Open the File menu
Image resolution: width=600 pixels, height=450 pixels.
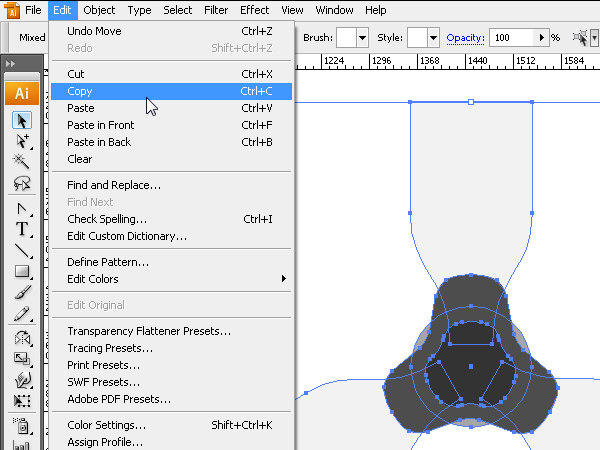point(33,10)
